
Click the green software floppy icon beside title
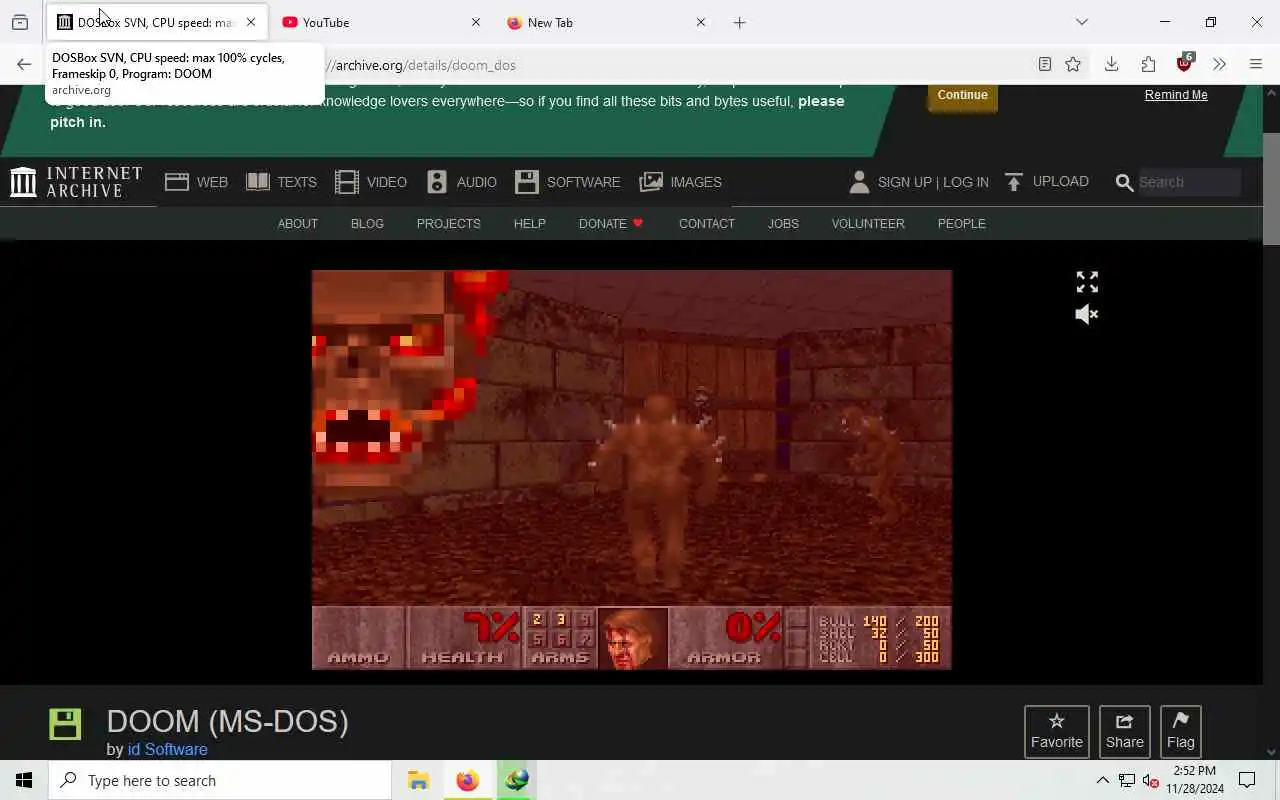point(65,724)
